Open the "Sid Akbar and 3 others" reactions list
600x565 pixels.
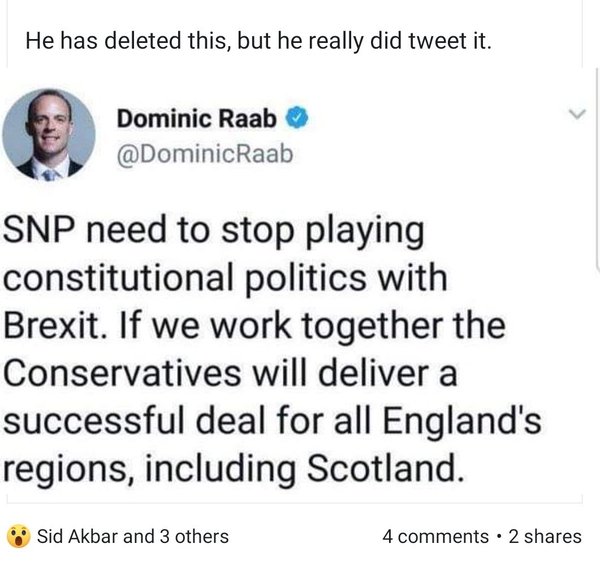point(132,536)
